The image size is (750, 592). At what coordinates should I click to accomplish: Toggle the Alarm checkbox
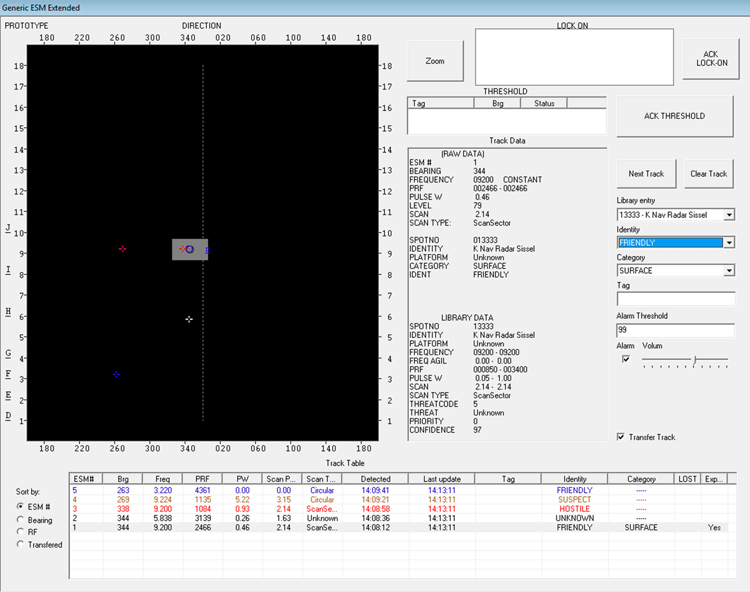(626, 359)
